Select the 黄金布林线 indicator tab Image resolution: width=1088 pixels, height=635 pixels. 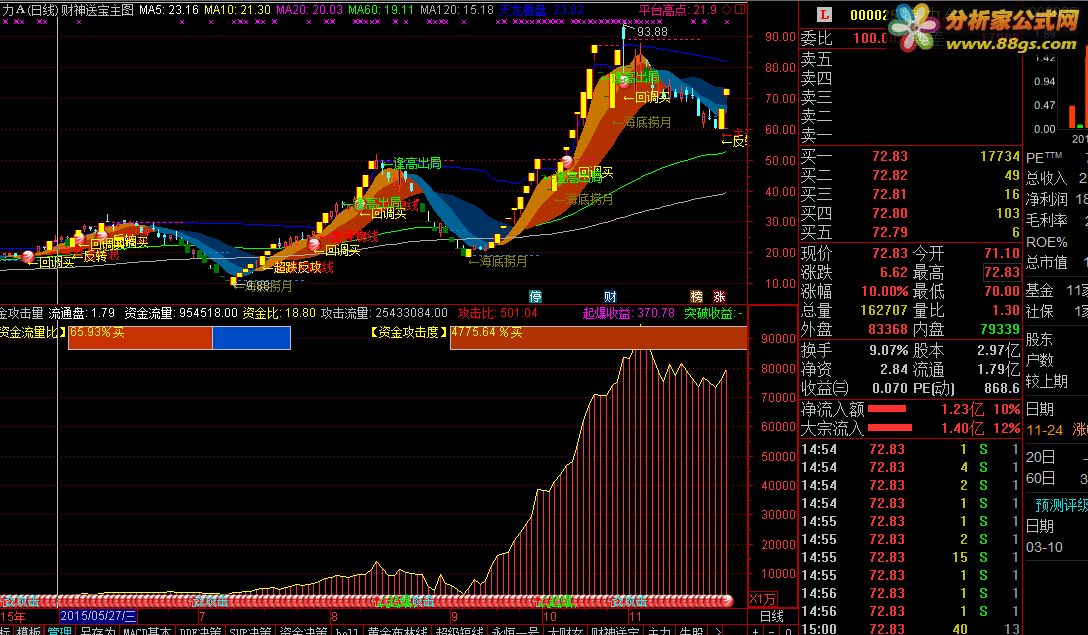397,630
